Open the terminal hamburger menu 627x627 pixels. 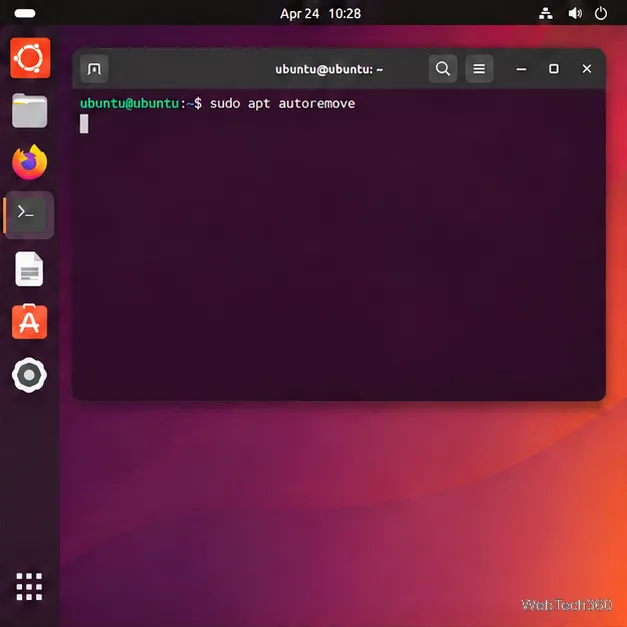[479, 69]
